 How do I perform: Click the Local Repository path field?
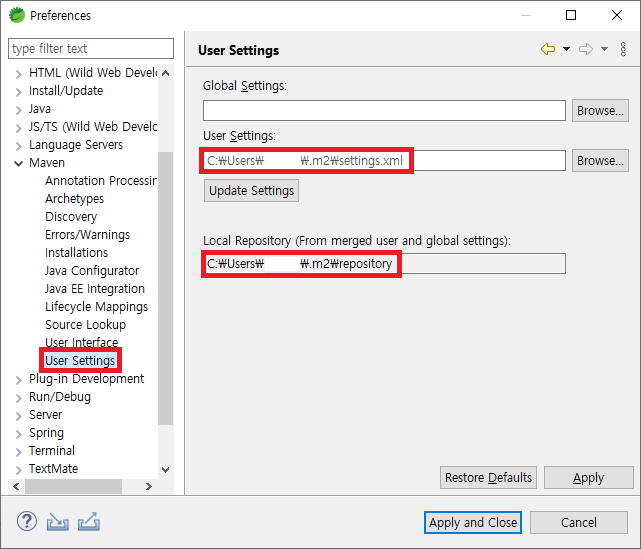pyautogui.click(x=384, y=264)
